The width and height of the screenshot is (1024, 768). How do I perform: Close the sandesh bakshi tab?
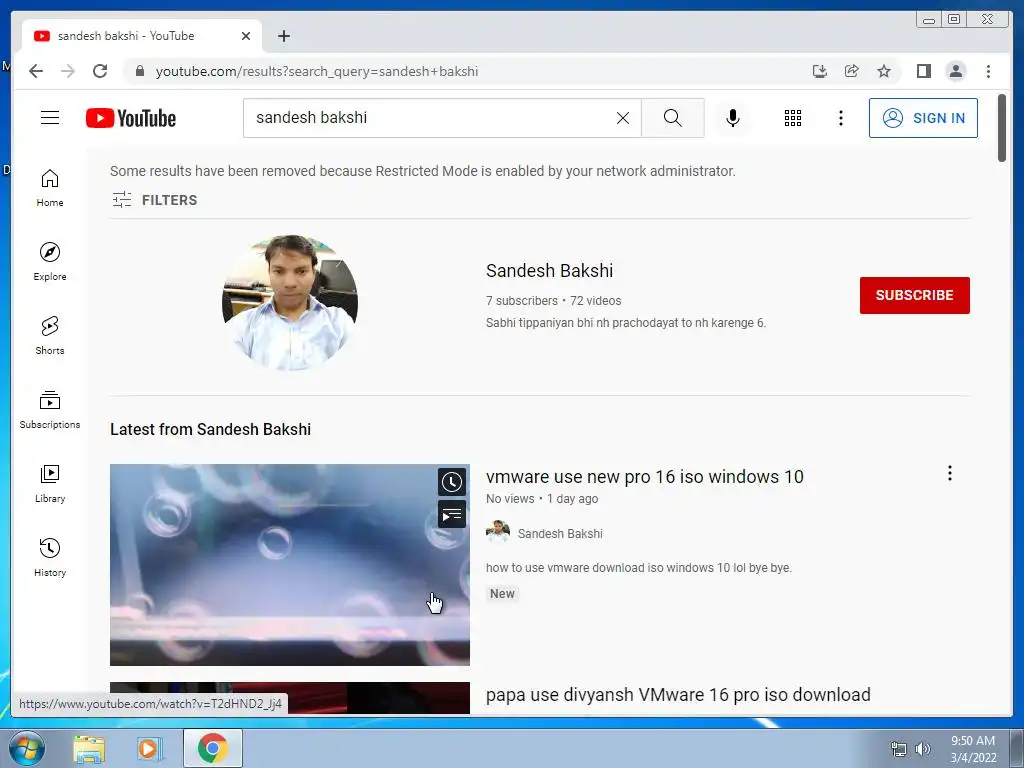[246, 36]
